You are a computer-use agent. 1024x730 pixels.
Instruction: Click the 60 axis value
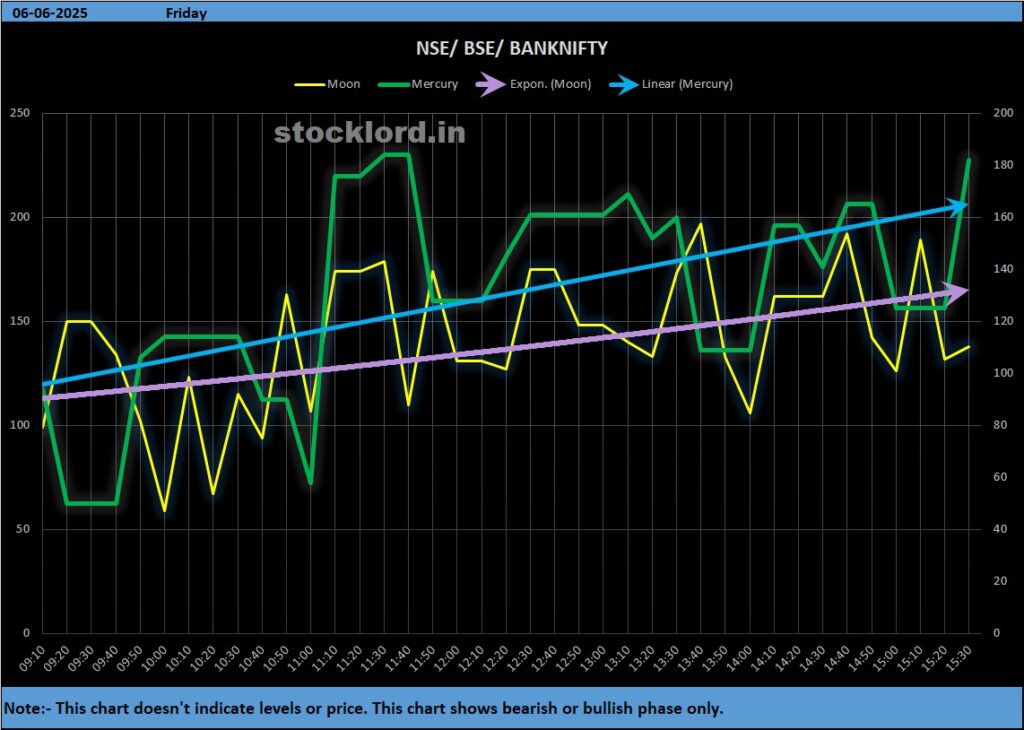(1000, 477)
